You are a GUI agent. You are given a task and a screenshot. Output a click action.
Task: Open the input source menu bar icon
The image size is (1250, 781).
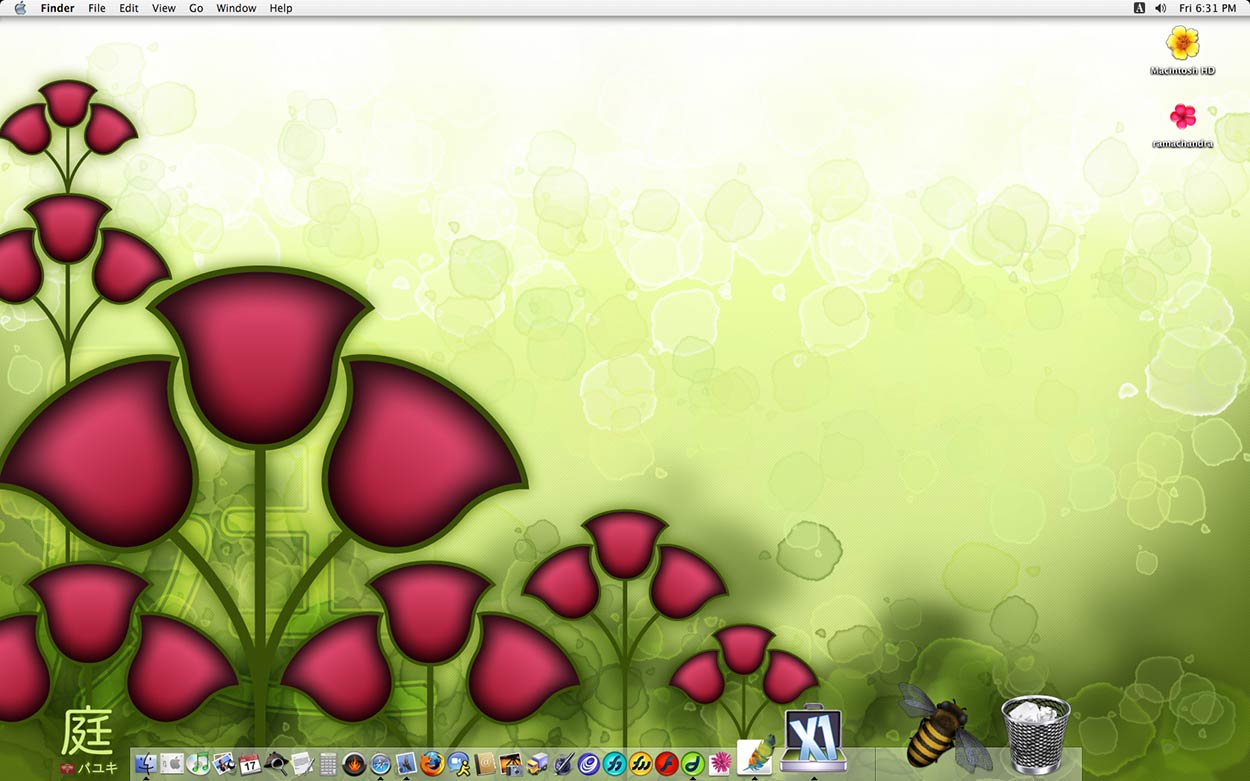click(x=1139, y=8)
